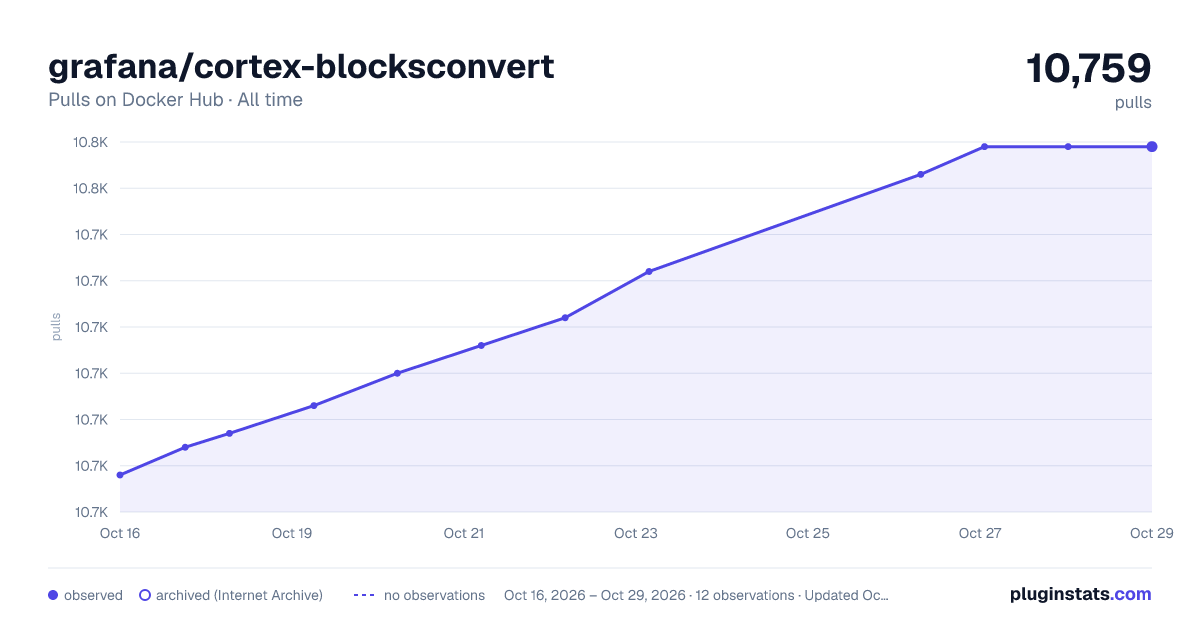Click the Oct 19 axis label

(x=292, y=533)
